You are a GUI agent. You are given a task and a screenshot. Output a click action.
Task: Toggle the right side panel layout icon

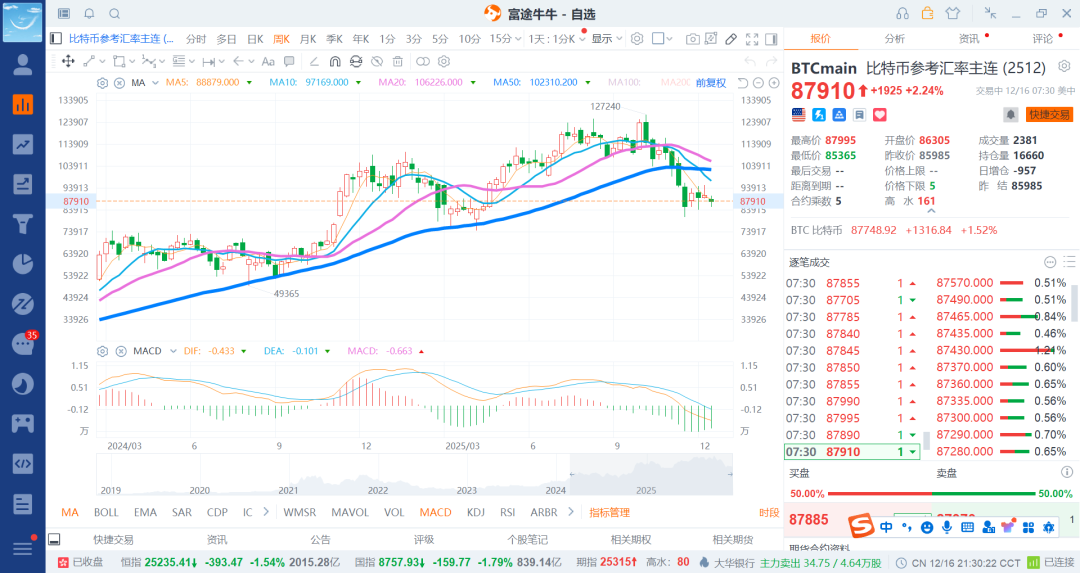(x=771, y=39)
